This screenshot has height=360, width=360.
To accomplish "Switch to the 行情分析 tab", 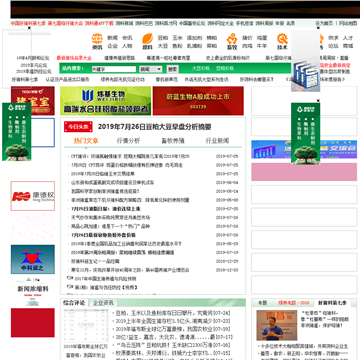I will pyautogui.click(x=128, y=141).
